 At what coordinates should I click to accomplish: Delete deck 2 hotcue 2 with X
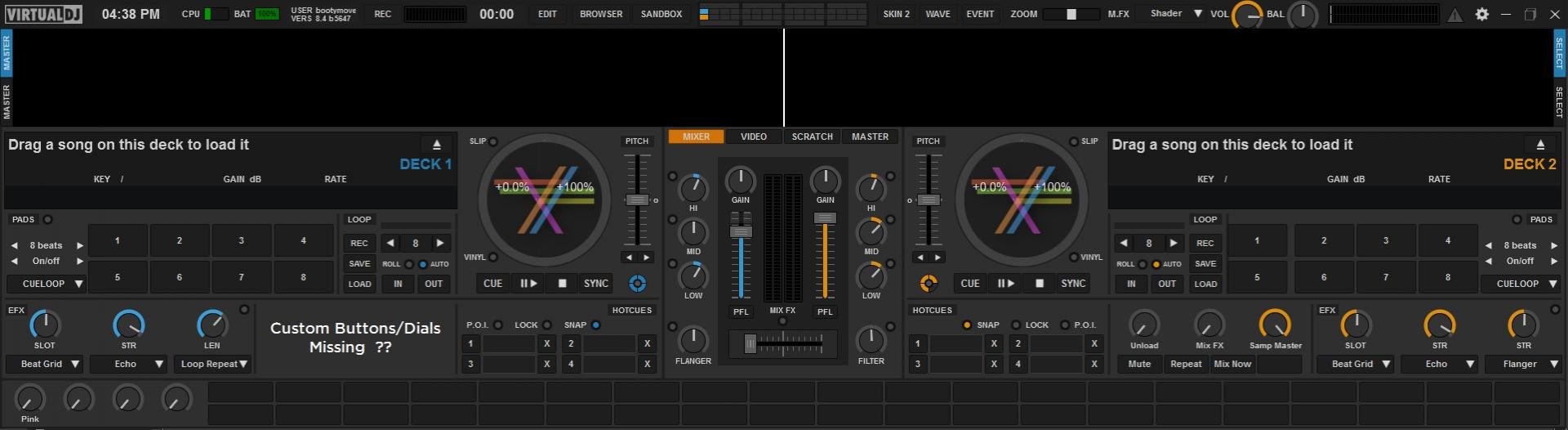point(1094,343)
